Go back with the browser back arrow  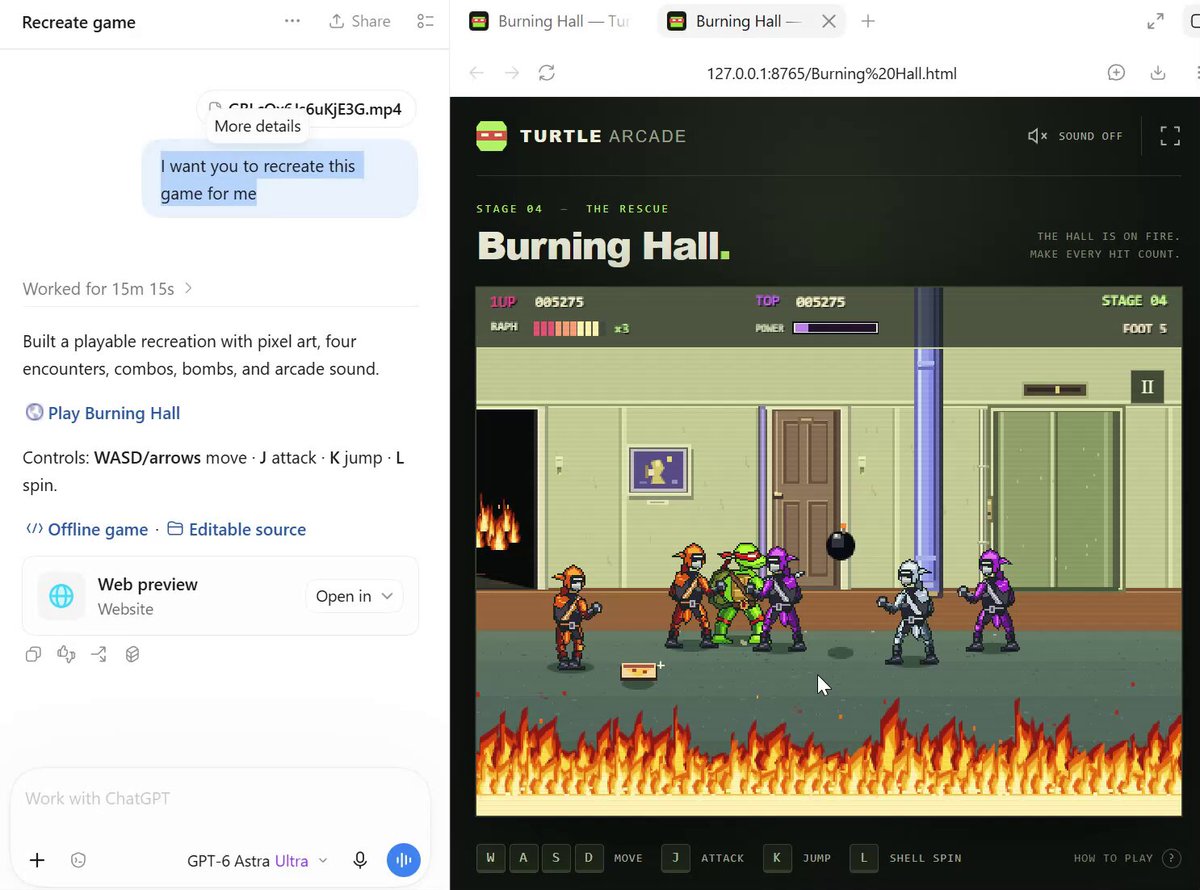(x=477, y=73)
